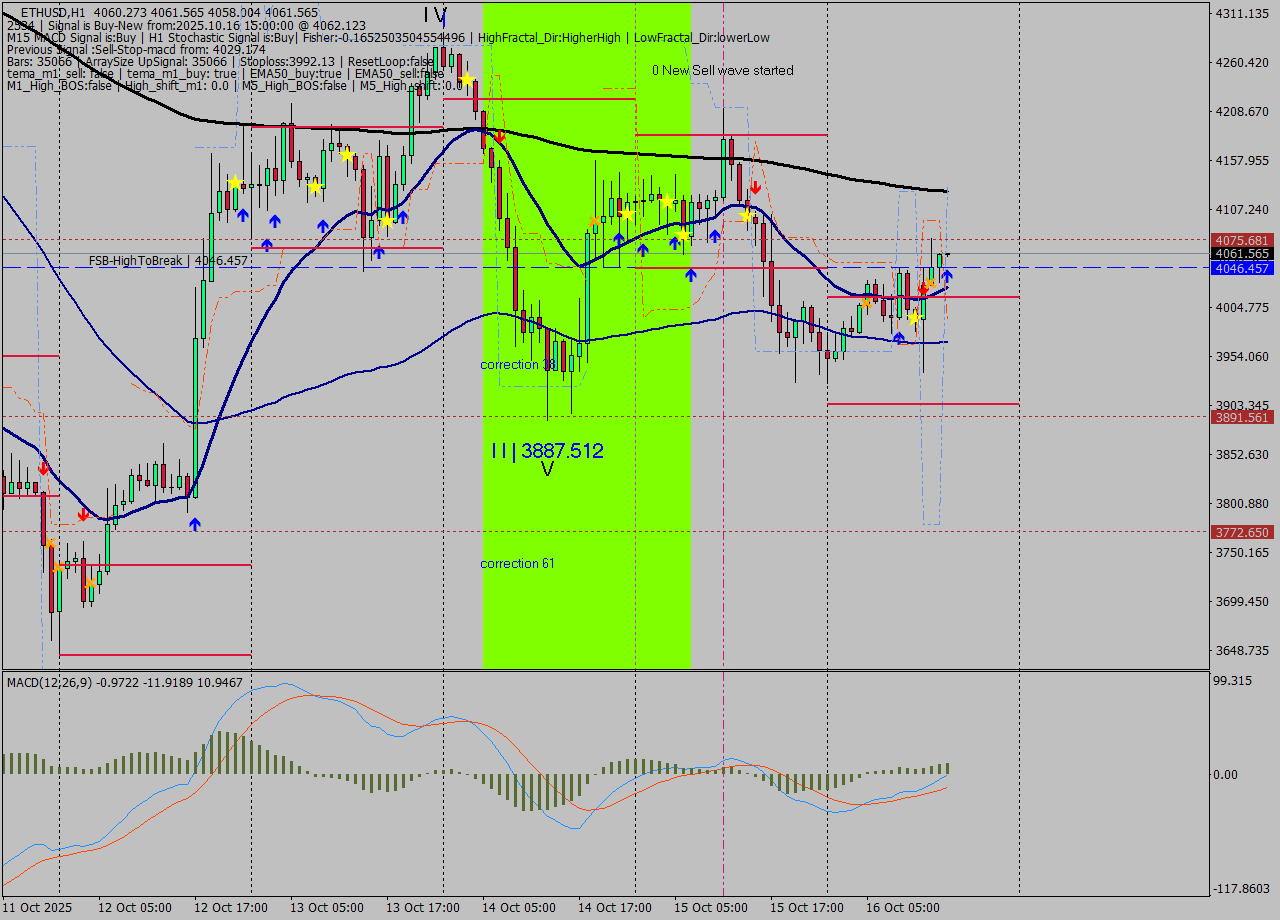Select the red down arrow right of 15 Oct 05:00 peak
Screen dimensions: 1280x920
(x=756, y=187)
